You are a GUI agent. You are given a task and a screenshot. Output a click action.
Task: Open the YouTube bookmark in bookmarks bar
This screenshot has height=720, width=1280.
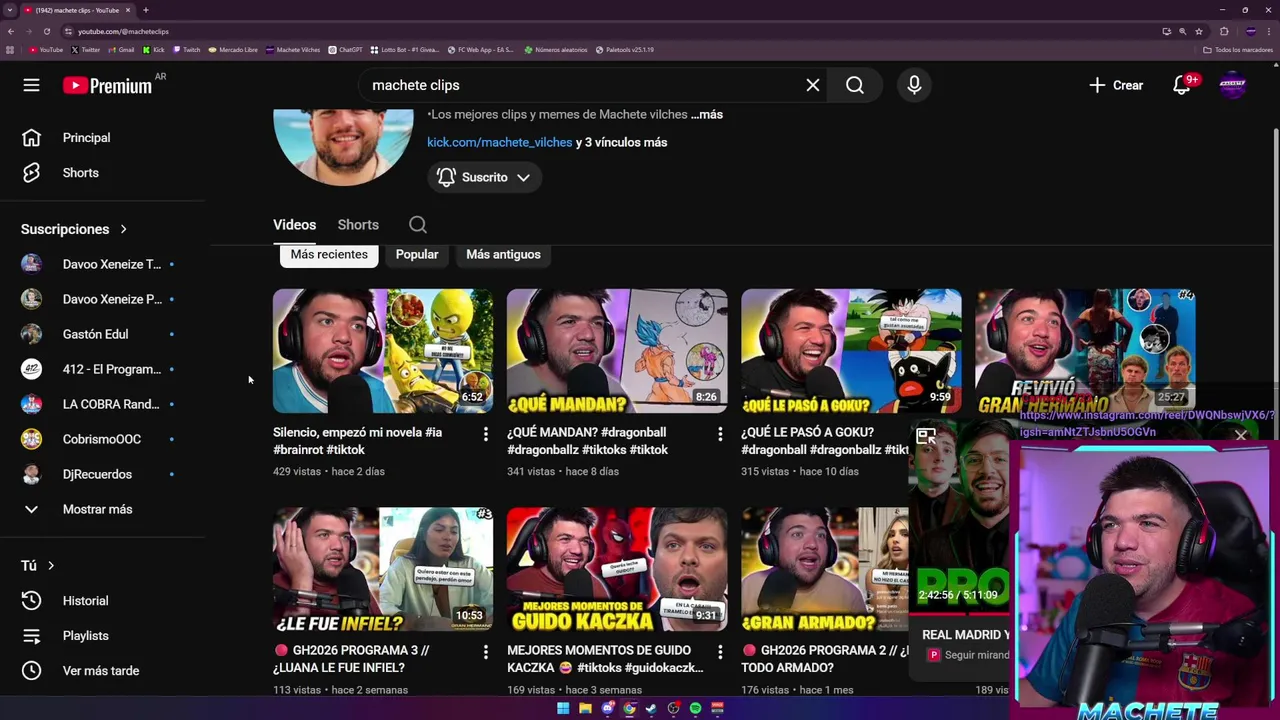pos(46,50)
